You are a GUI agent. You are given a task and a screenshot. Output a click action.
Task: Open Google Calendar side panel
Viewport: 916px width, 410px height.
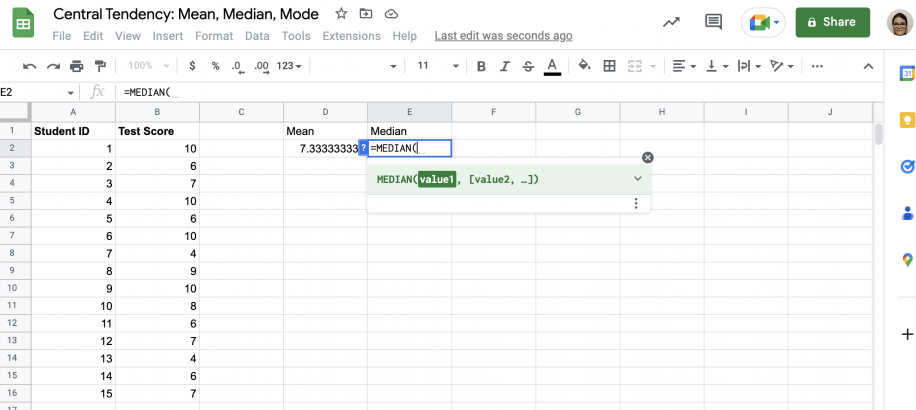tap(907, 73)
